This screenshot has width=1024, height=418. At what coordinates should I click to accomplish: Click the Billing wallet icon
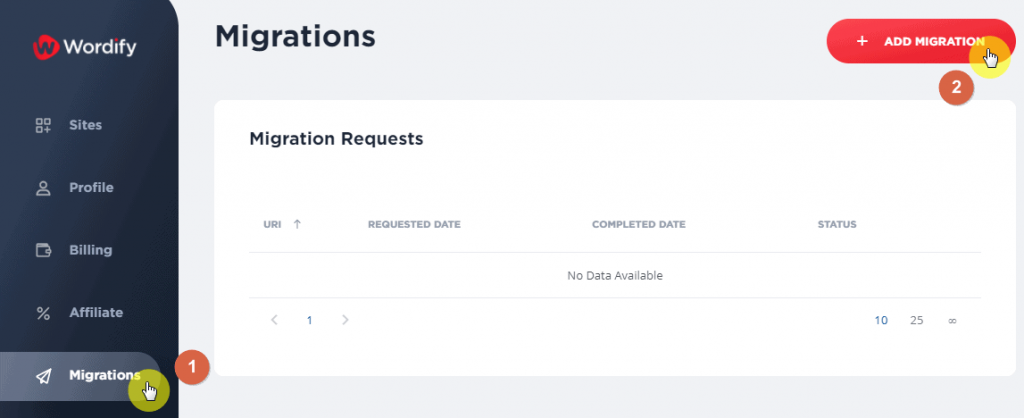(43, 250)
